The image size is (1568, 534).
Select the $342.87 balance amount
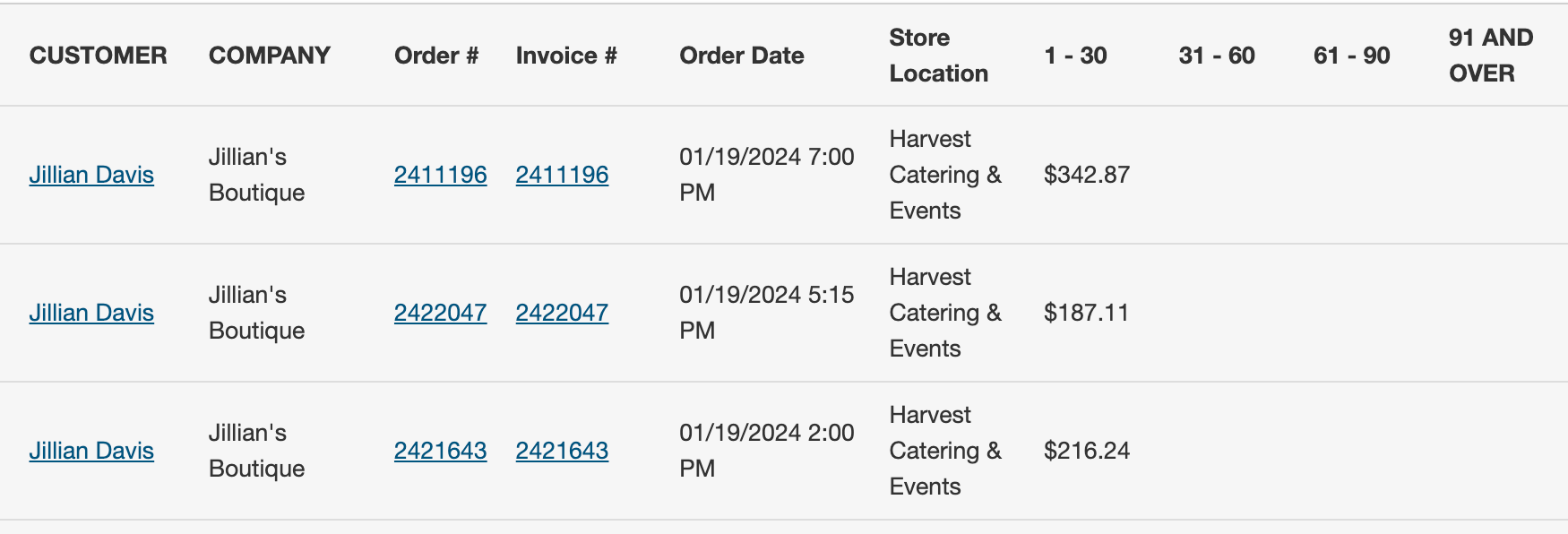[1086, 175]
